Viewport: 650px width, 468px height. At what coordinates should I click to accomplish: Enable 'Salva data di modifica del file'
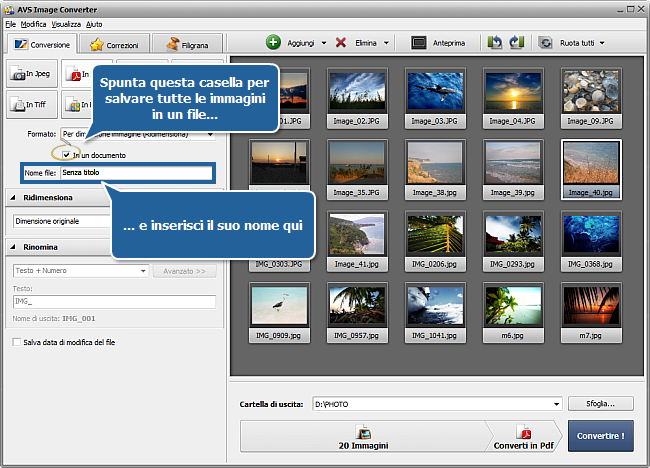[x=15, y=342]
